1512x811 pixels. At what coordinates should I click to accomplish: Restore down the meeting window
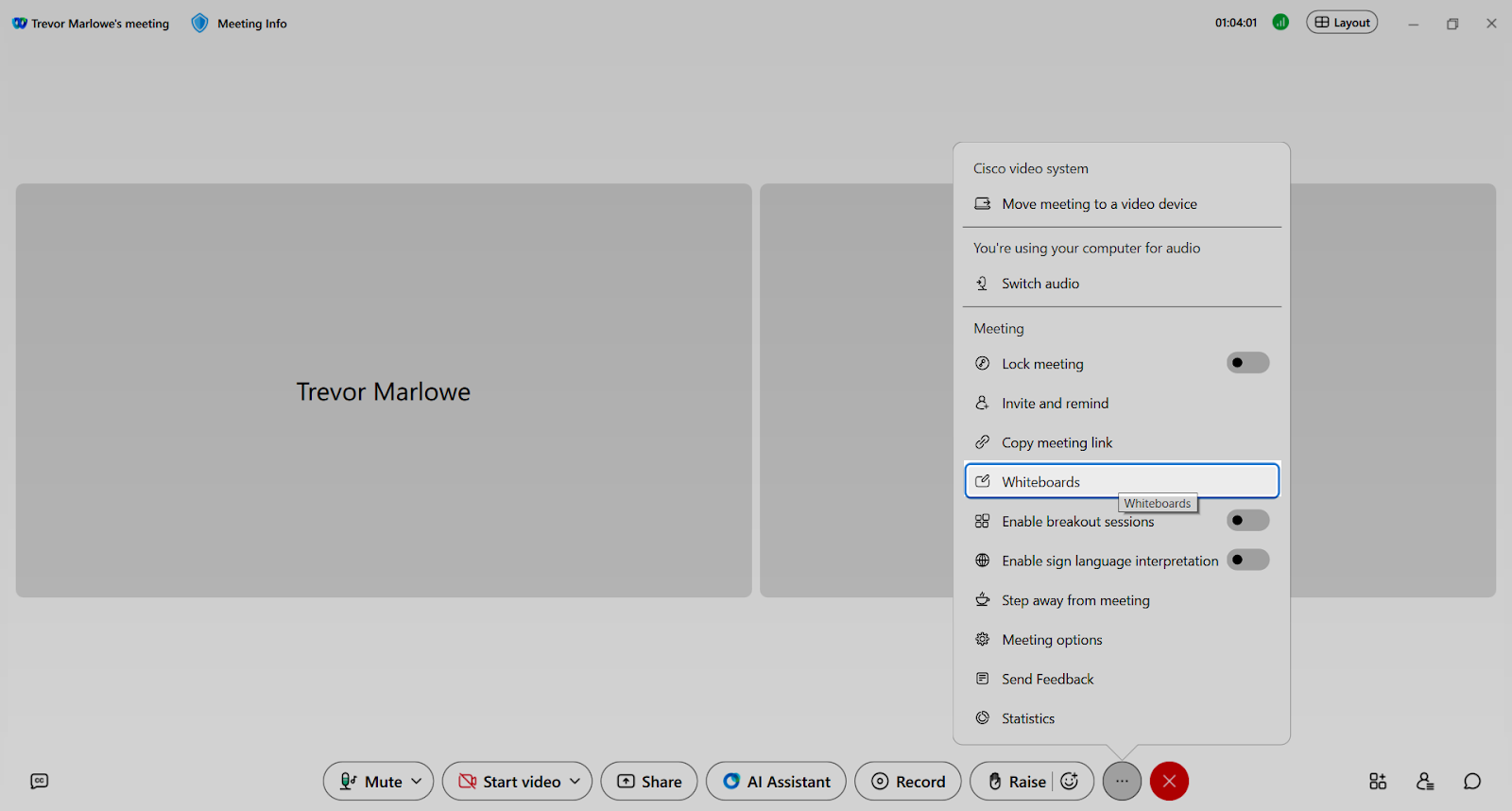[x=1452, y=24]
